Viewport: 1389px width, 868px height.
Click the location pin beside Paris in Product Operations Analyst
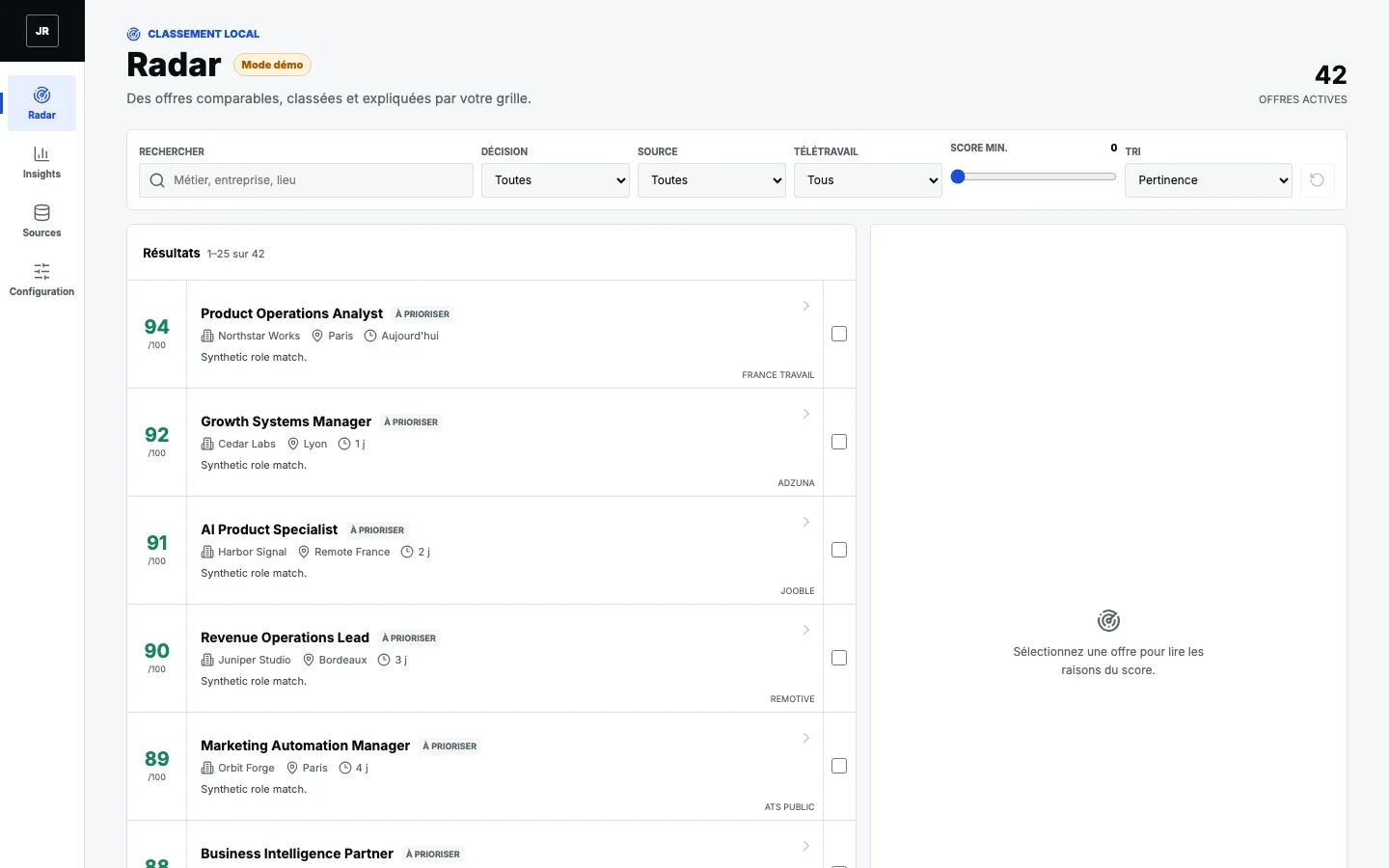pos(317,336)
